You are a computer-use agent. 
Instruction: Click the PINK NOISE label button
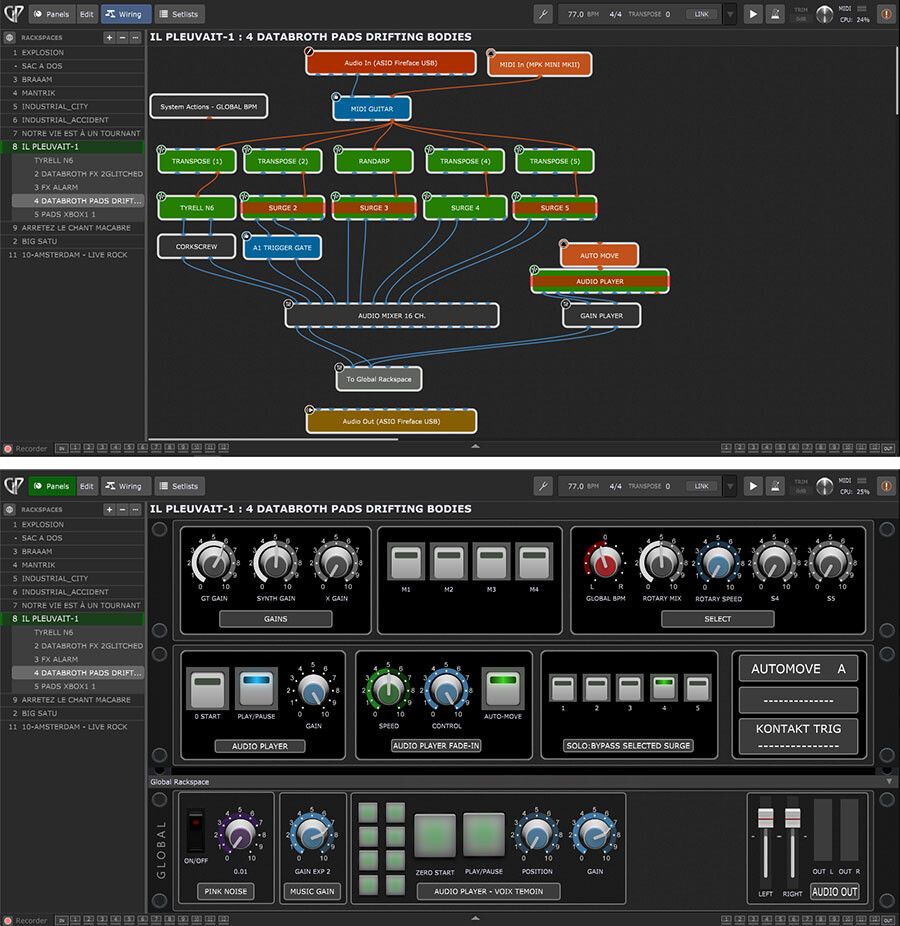tap(226, 891)
